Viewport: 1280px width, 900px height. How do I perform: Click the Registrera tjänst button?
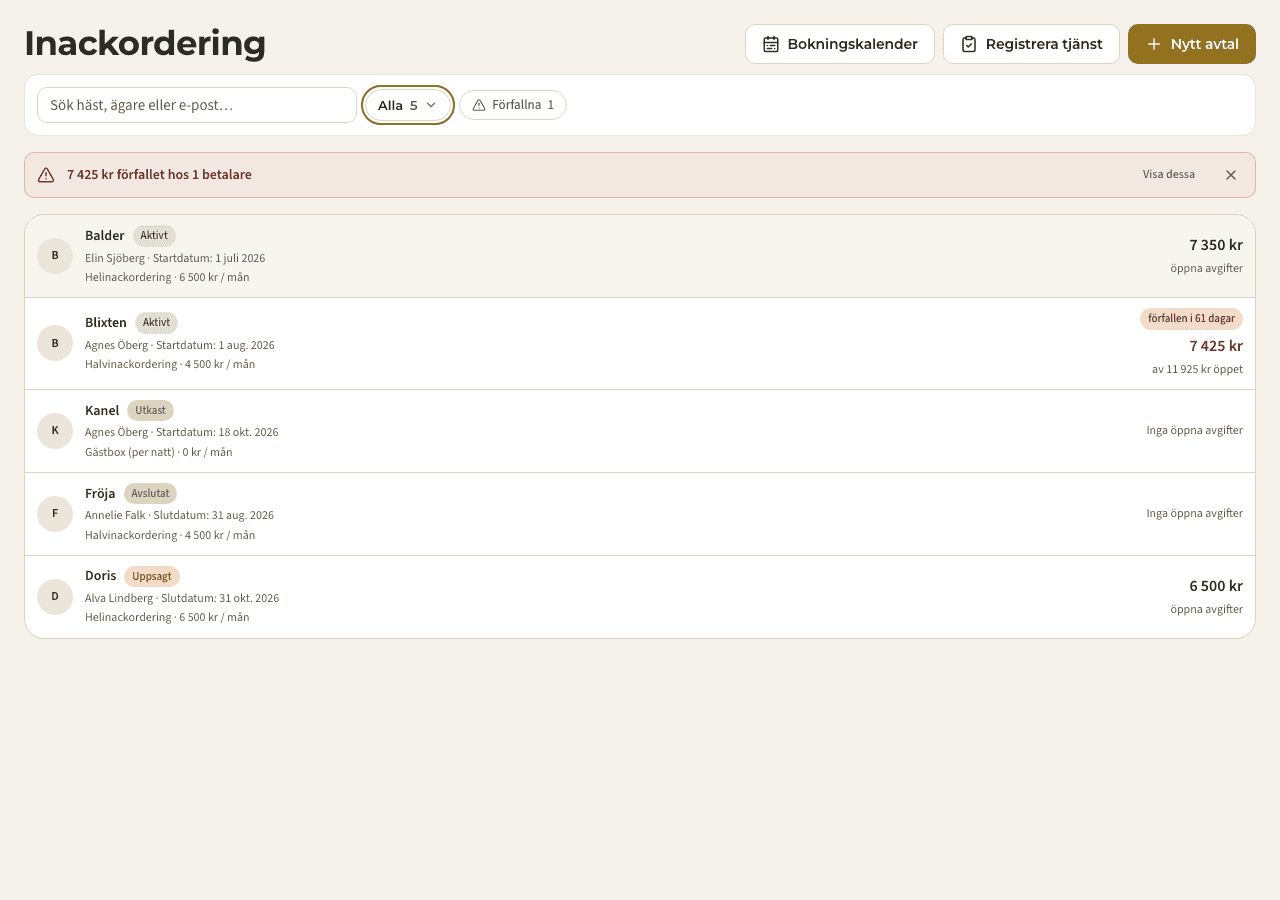(1031, 44)
